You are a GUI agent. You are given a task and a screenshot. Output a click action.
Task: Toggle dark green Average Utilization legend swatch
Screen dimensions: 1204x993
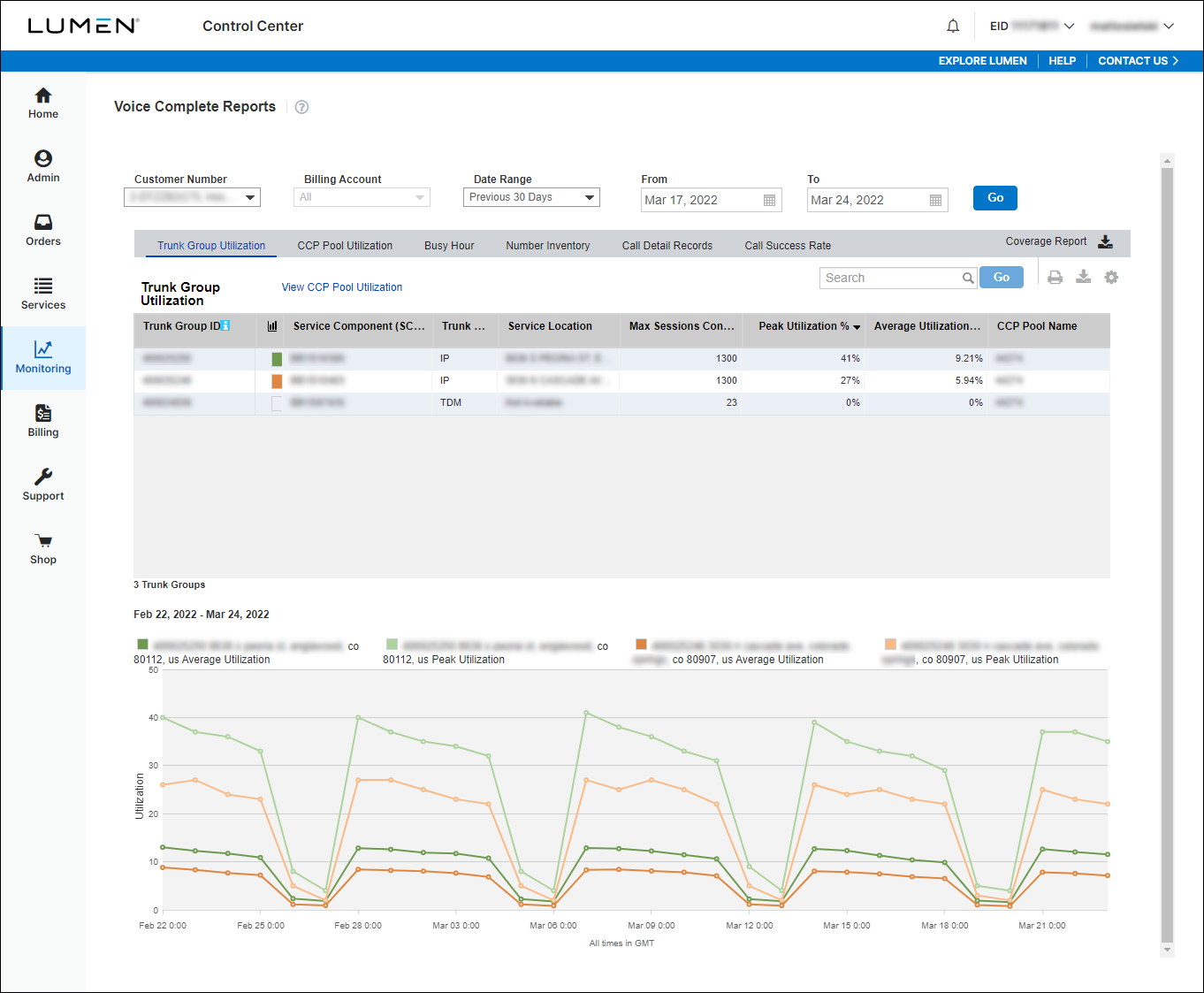click(142, 645)
